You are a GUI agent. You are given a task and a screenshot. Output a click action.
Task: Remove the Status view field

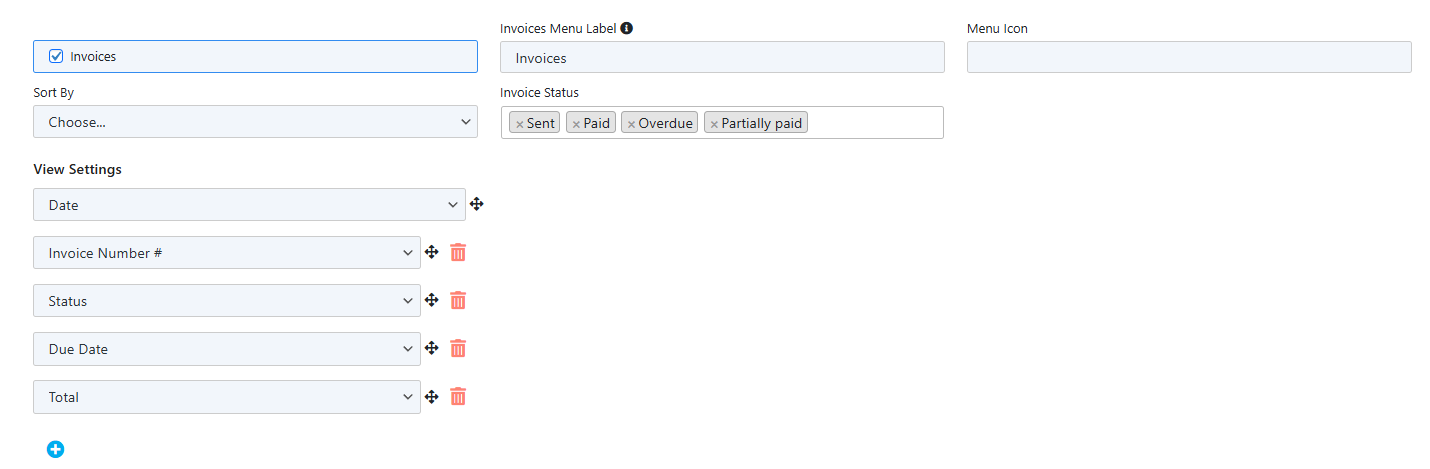[458, 300]
